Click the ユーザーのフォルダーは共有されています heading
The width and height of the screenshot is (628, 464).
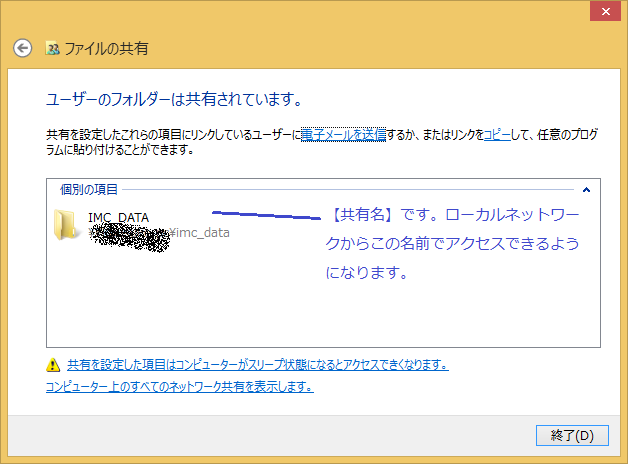[x=174, y=100]
